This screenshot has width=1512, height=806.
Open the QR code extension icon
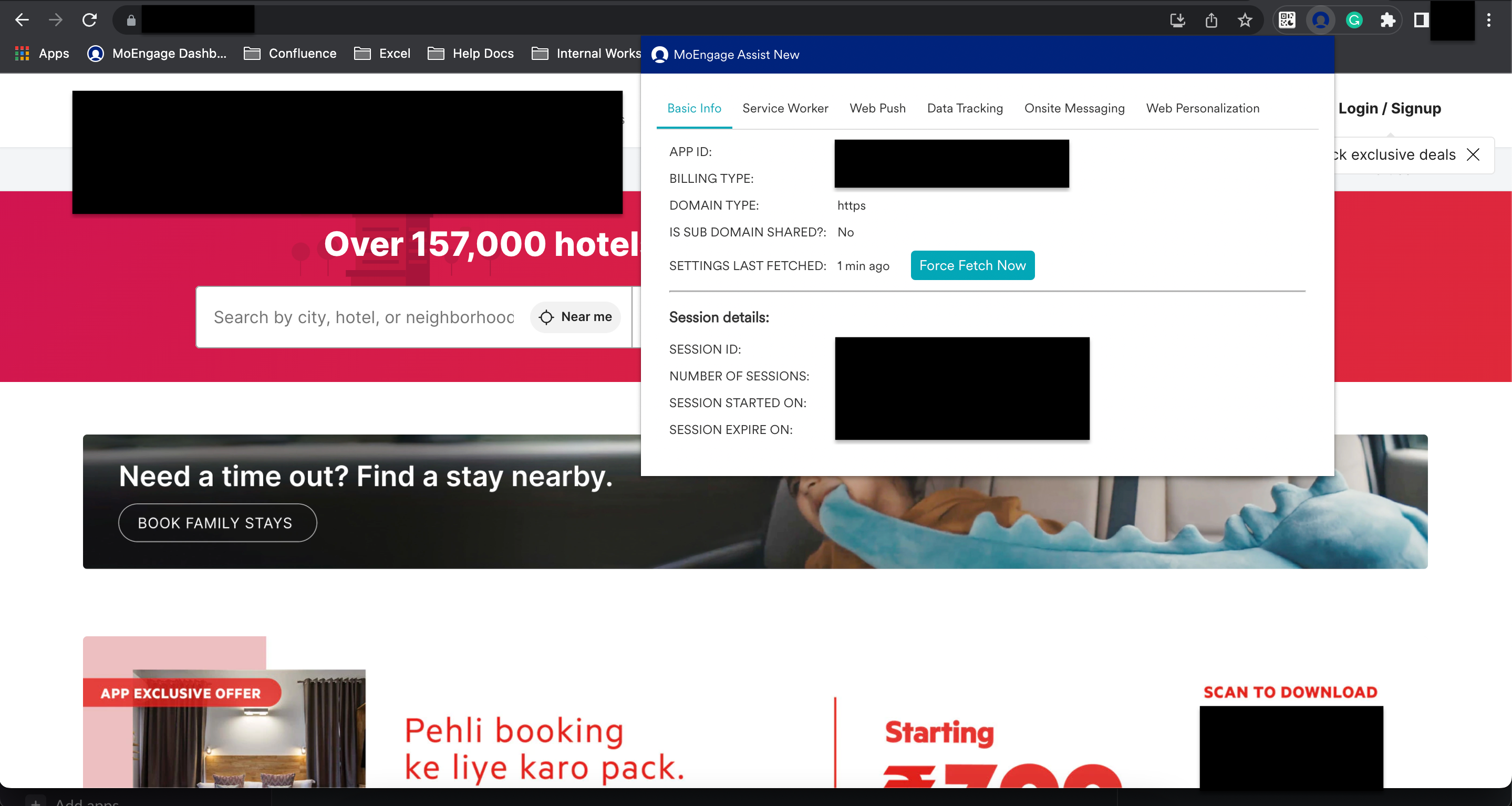point(1287,20)
